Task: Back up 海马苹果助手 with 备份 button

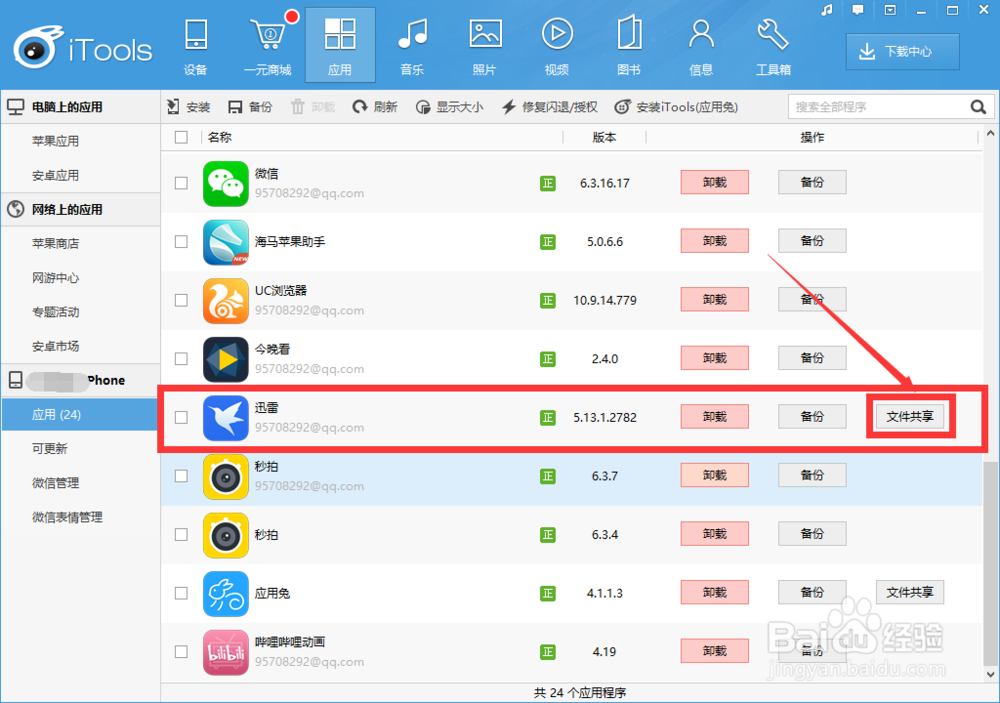Action: point(812,241)
